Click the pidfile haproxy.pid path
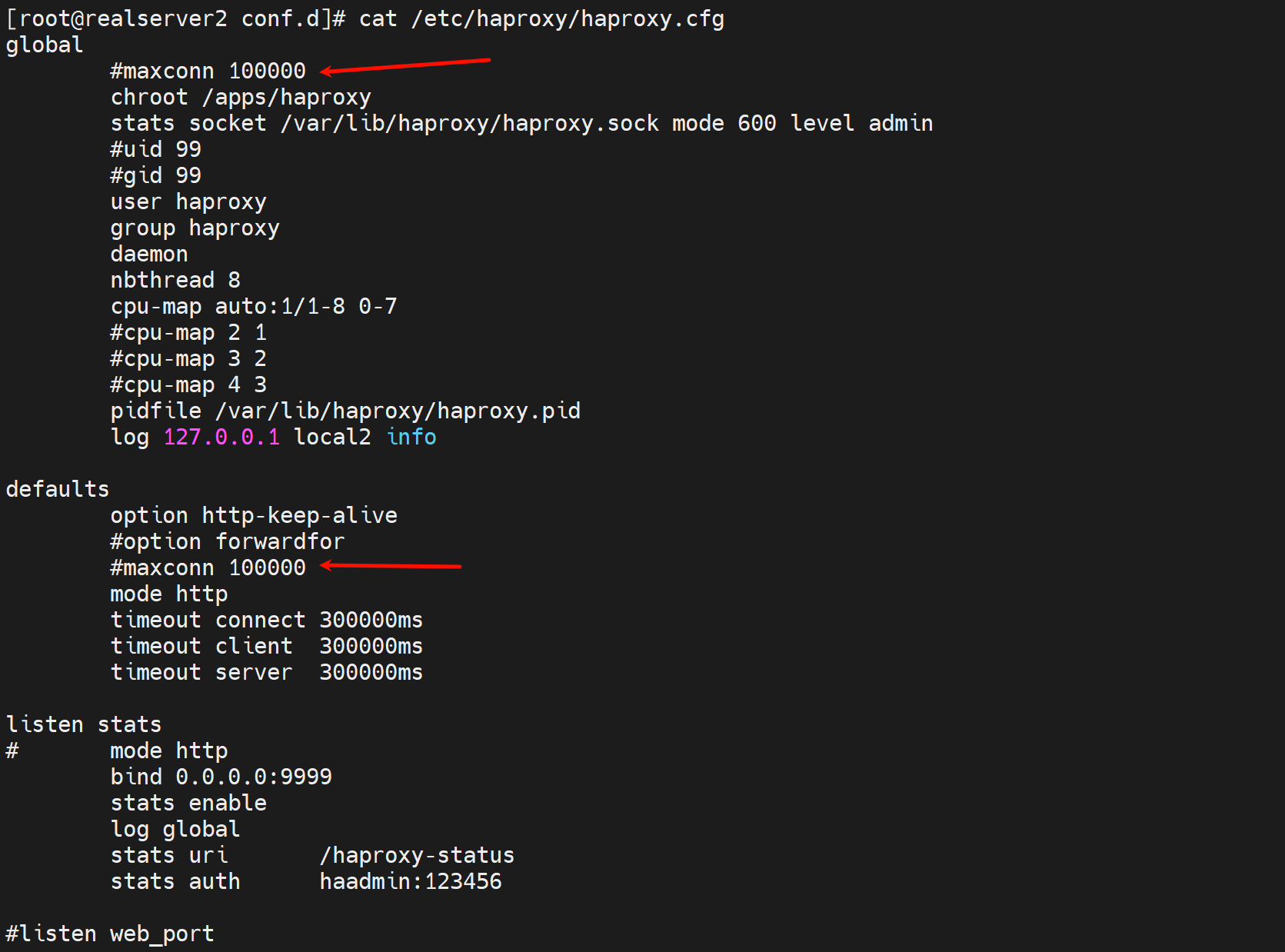Image resolution: width=1285 pixels, height=952 pixels. 398,411
